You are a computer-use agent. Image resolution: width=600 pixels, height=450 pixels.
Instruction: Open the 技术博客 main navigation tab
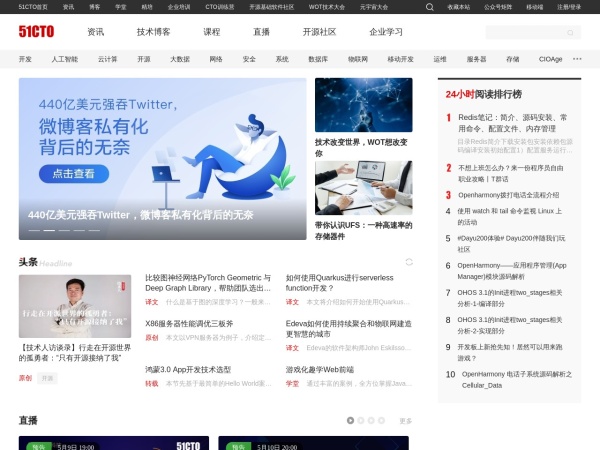pos(154,31)
